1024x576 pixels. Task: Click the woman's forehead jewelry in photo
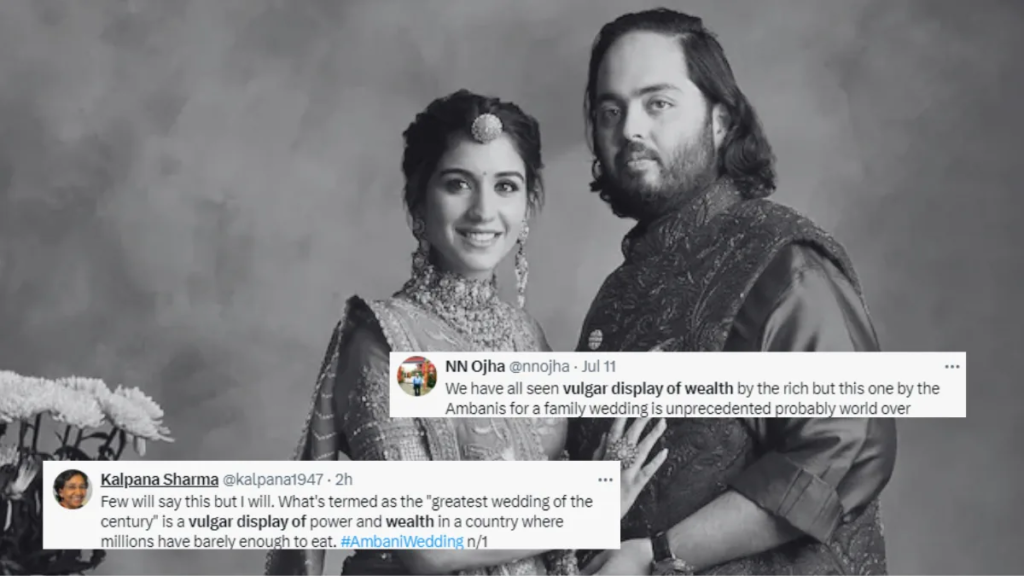487,128
